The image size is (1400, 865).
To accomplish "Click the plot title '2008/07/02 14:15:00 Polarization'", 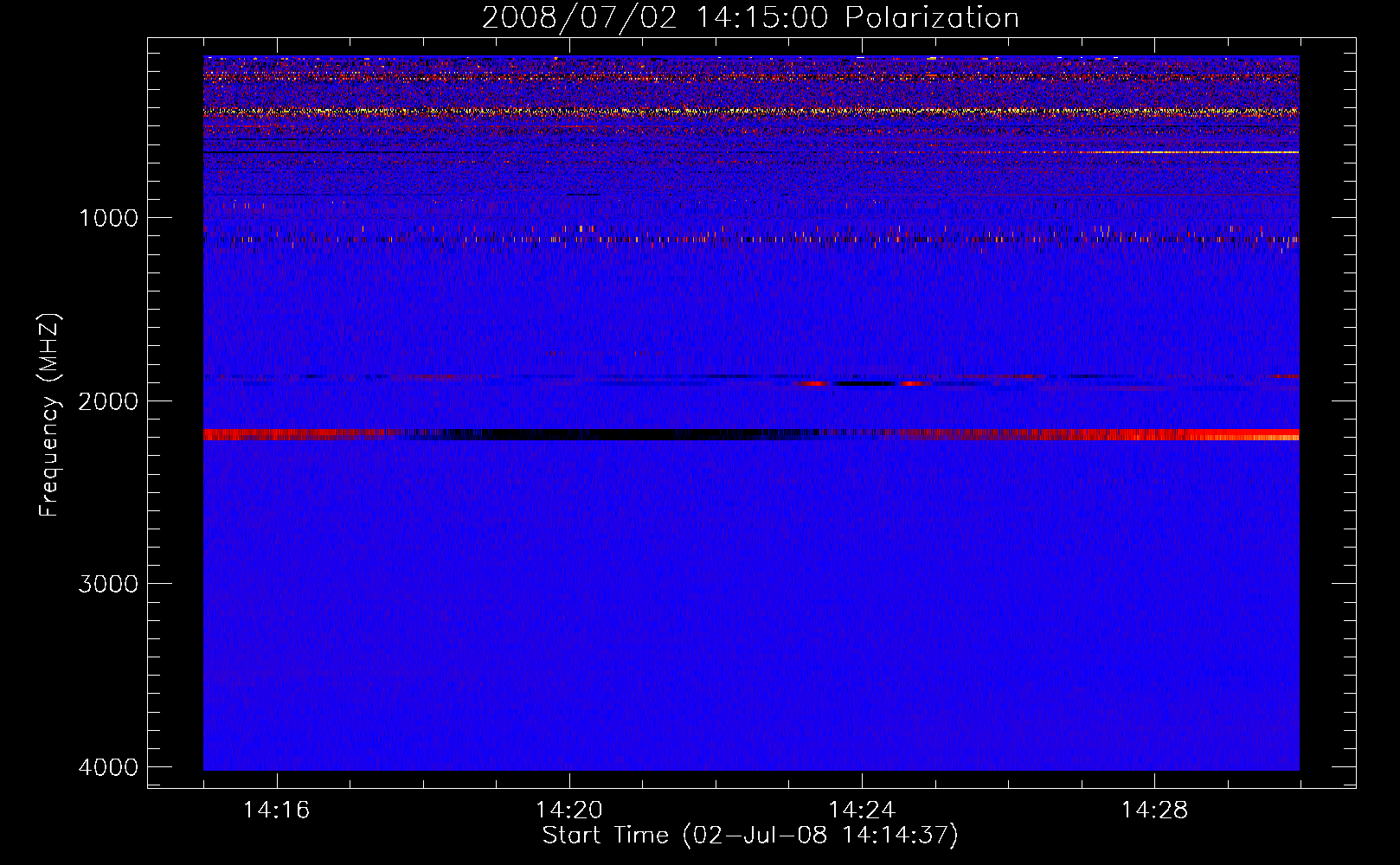I will tap(750, 17).
